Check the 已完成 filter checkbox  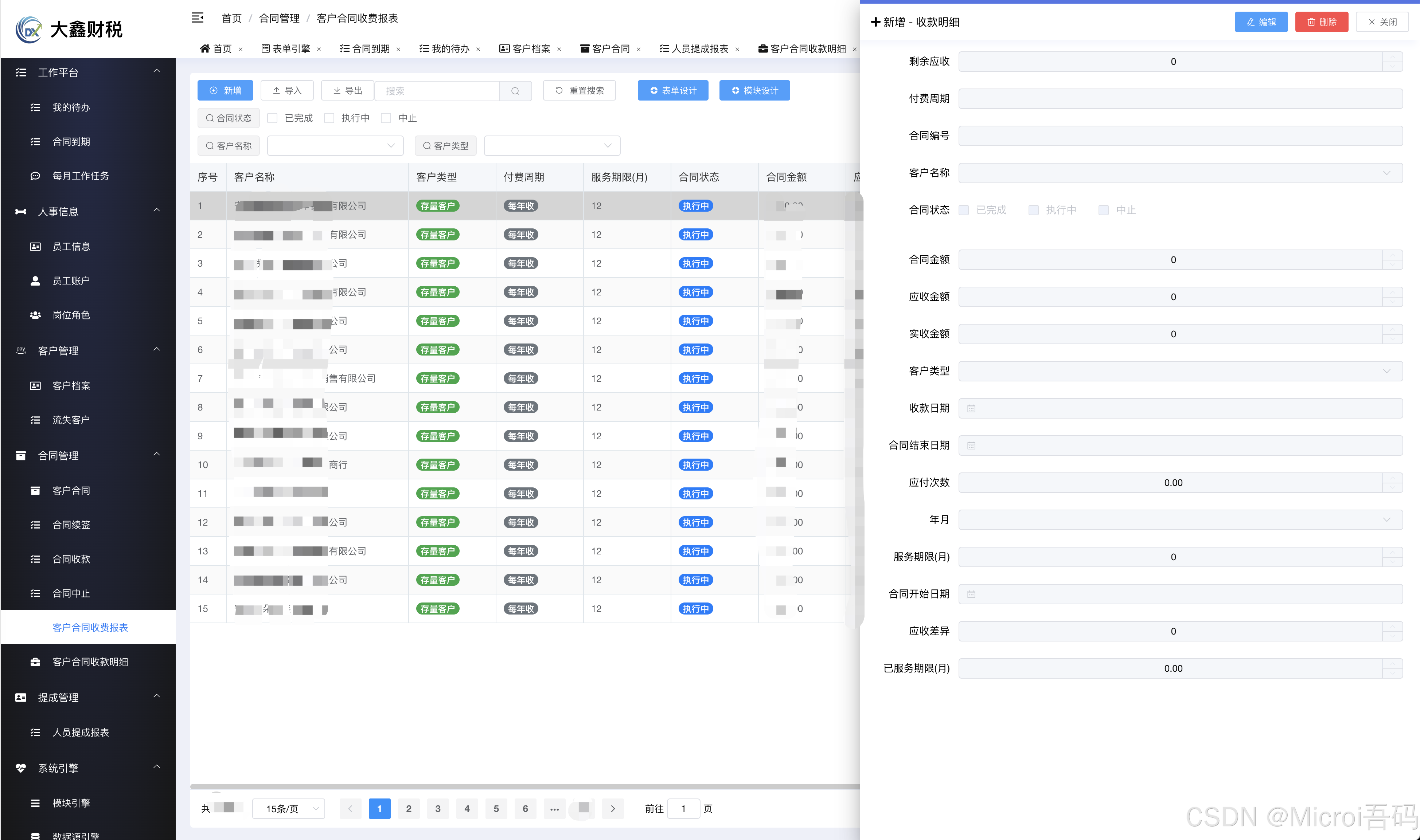pyautogui.click(x=272, y=118)
